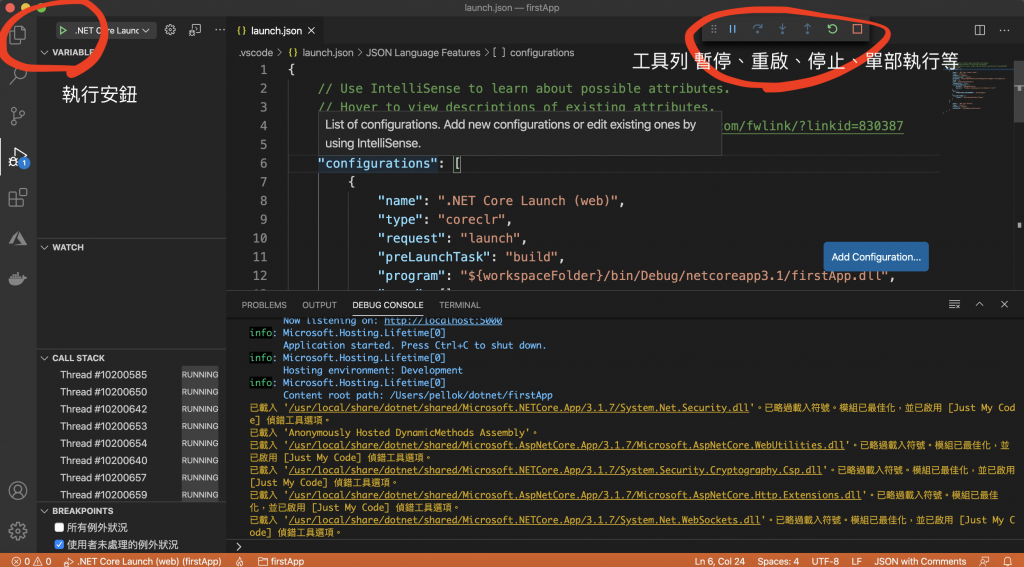Screen dimensions: 1024x567
Task: Switch to the TERMINAL tab
Action: coord(460,305)
